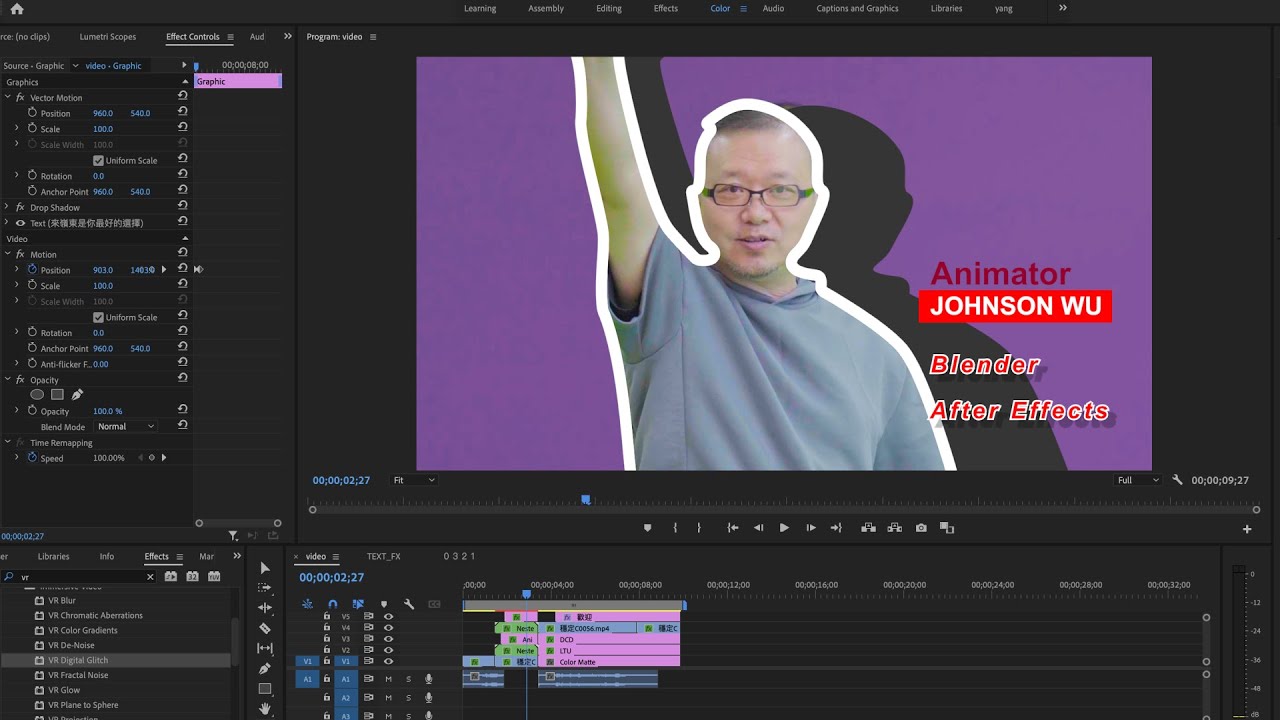
Task: Mute audio track A1
Action: pos(388,679)
